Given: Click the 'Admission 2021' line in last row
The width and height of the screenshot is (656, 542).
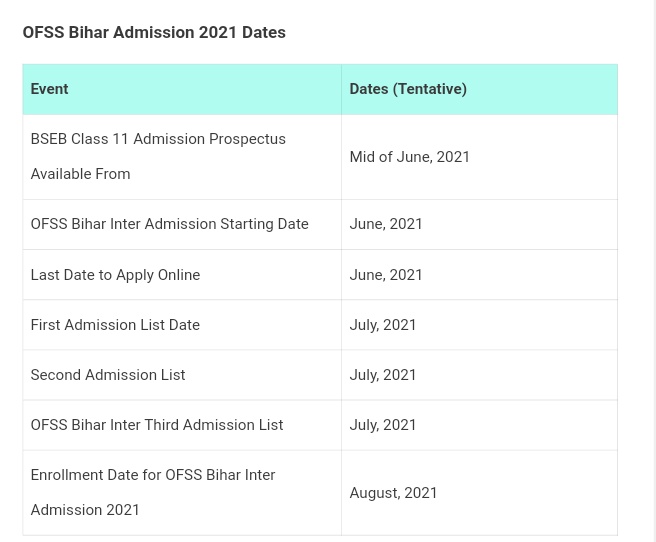Looking at the screenshot, I should [x=85, y=510].
